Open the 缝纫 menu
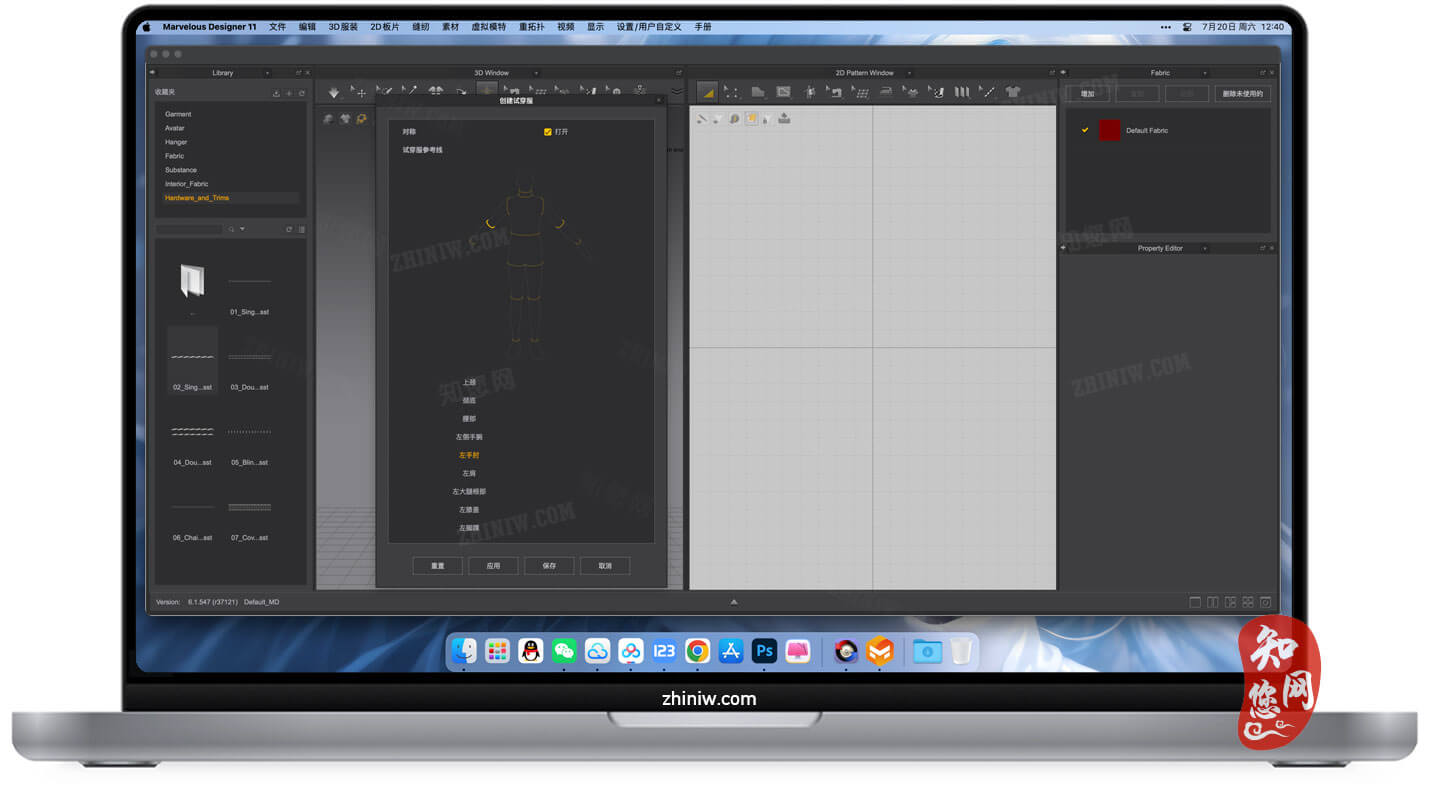Screen dimensions: 1429x797 (420, 27)
